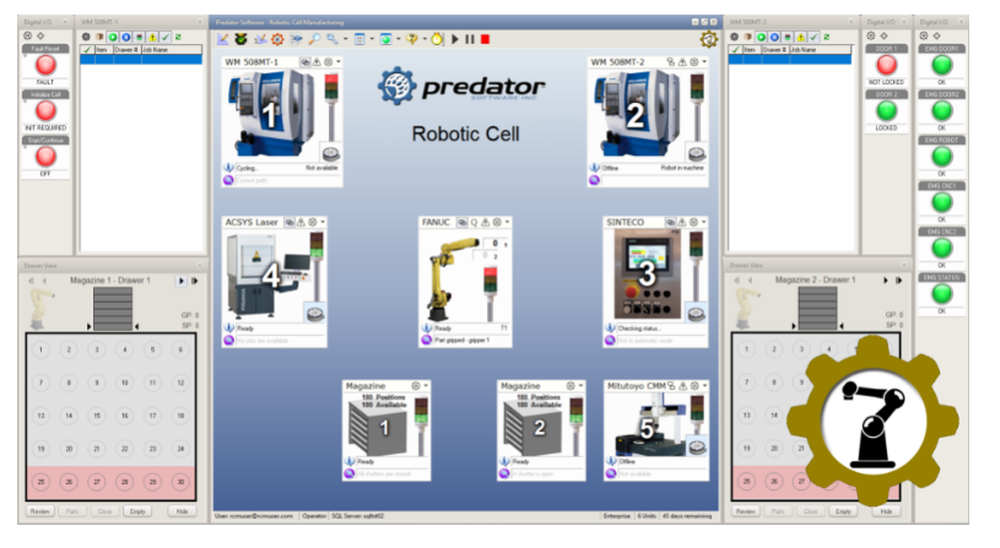Click the orange gear icon in main toolbar
Screen dimensions: 1000x548
pyautogui.click(x=277, y=39)
